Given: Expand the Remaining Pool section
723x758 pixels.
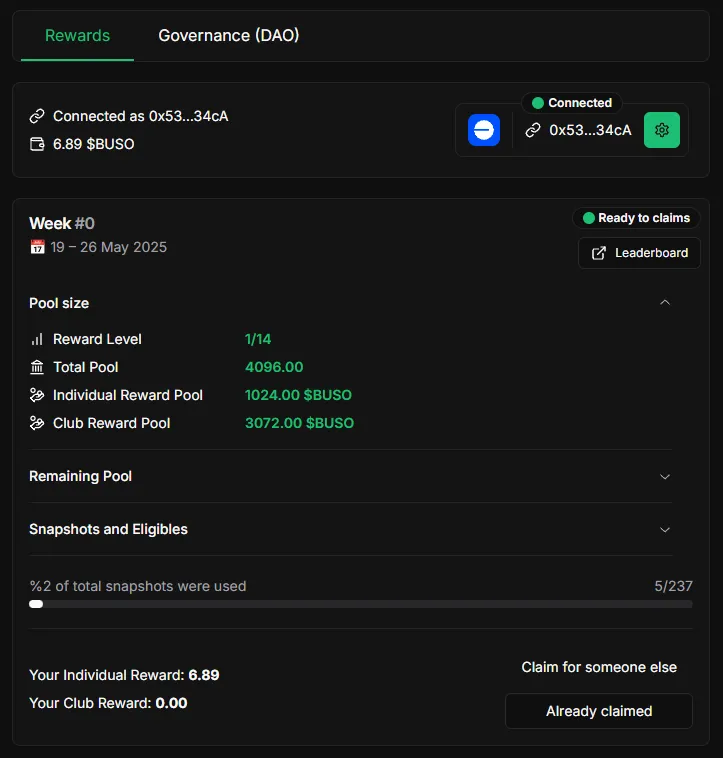Looking at the screenshot, I should pyautogui.click(x=665, y=477).
